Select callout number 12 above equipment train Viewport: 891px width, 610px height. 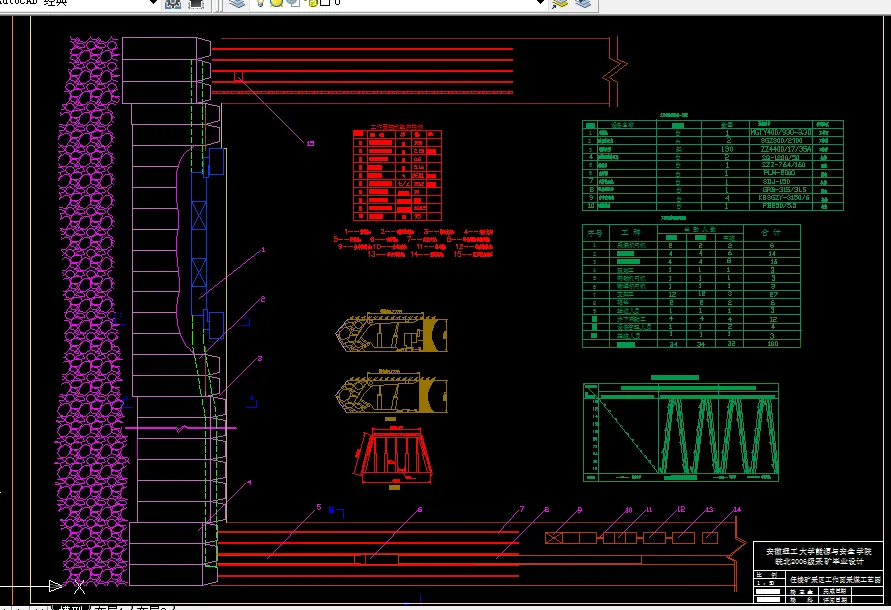(x=681, y=509)
